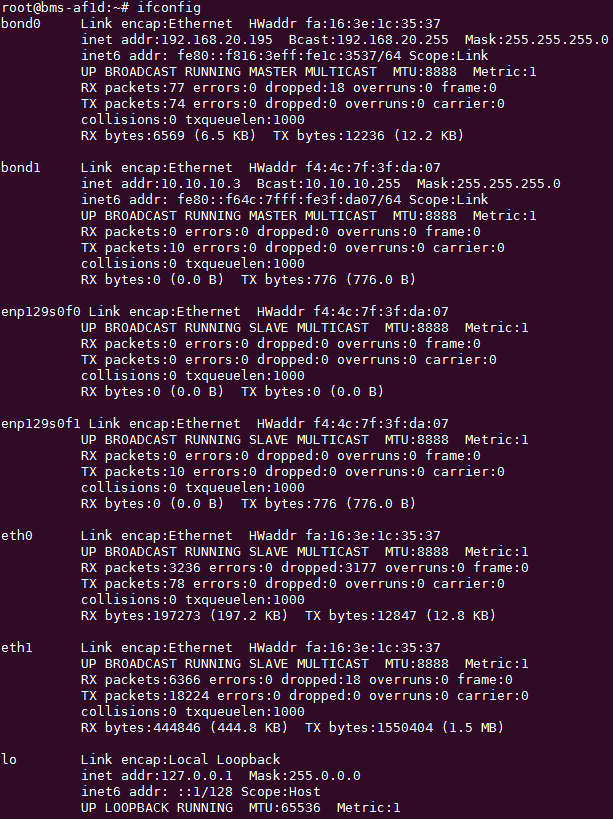Select bond0 IP address 192.168.20.195

coord(217,40)
